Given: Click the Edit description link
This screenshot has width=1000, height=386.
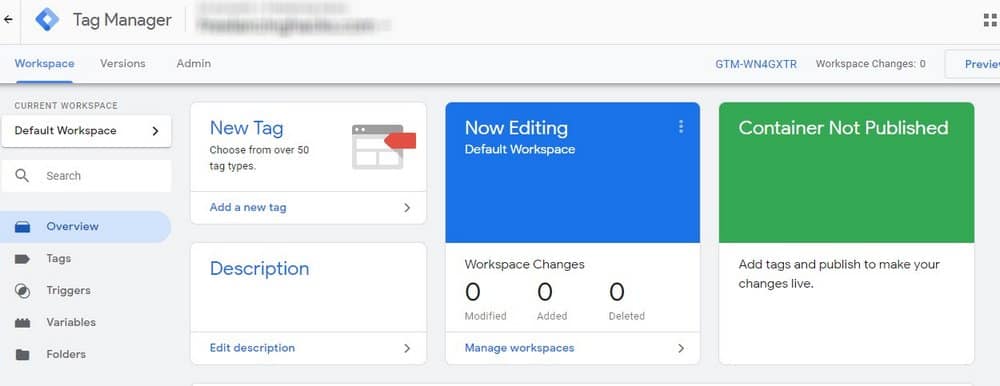Looking at the screenshot, I should click(x=252, y=348).
